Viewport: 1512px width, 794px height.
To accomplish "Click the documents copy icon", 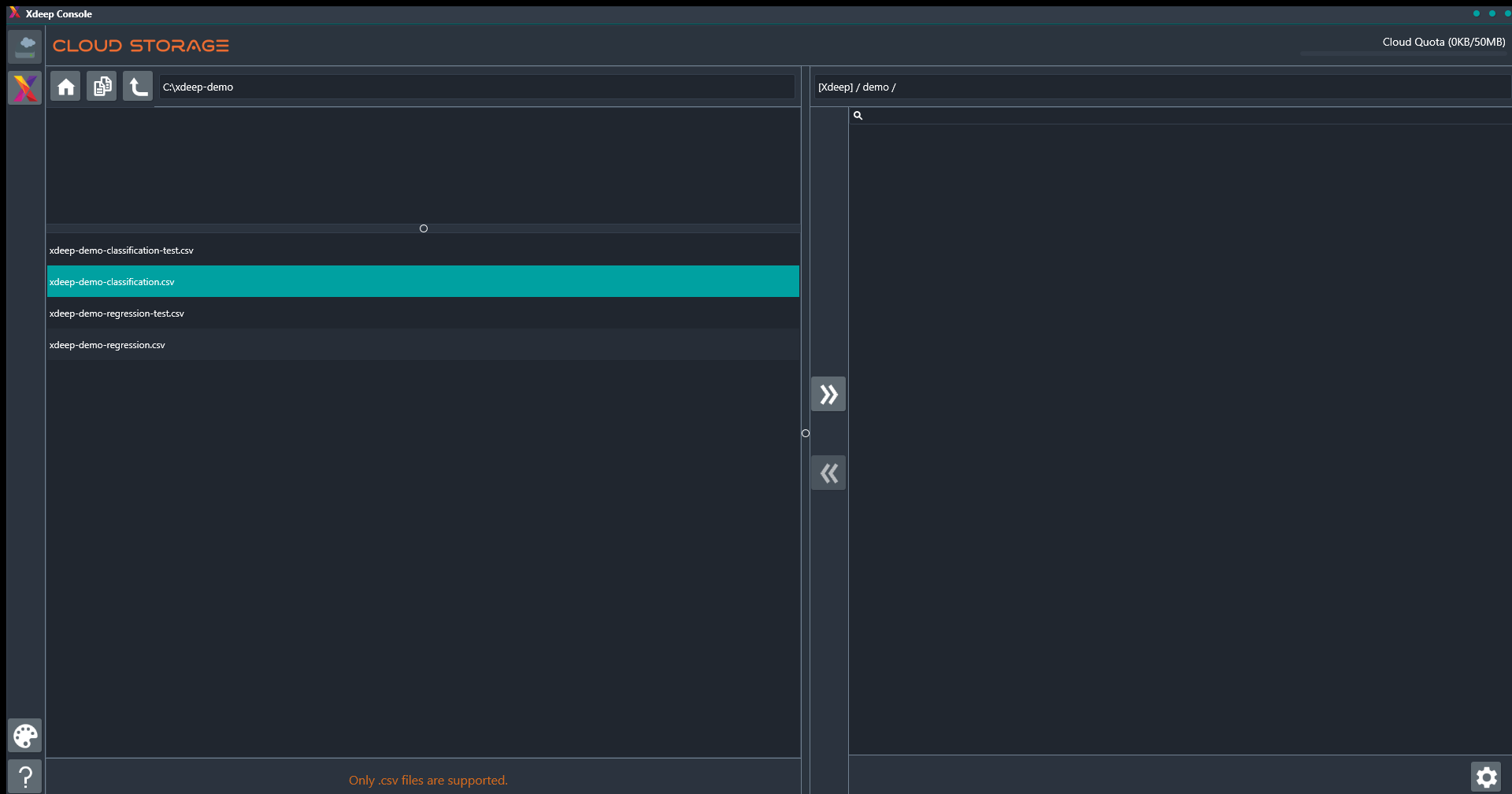I will (102, 86).
